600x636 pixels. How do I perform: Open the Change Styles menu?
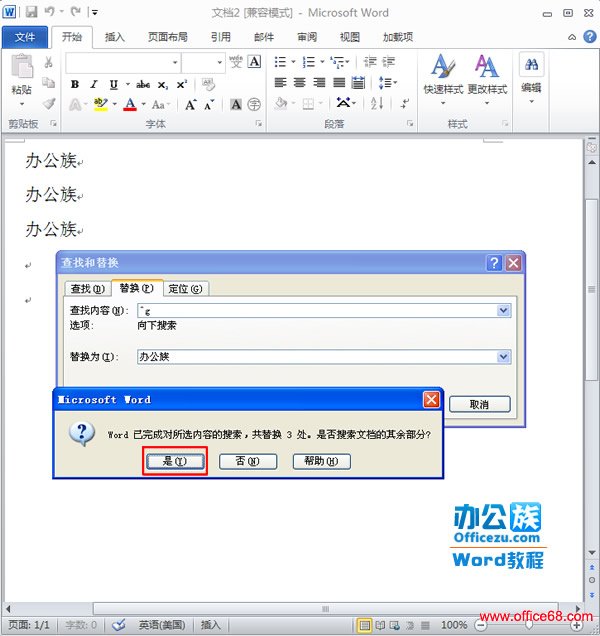487,80
